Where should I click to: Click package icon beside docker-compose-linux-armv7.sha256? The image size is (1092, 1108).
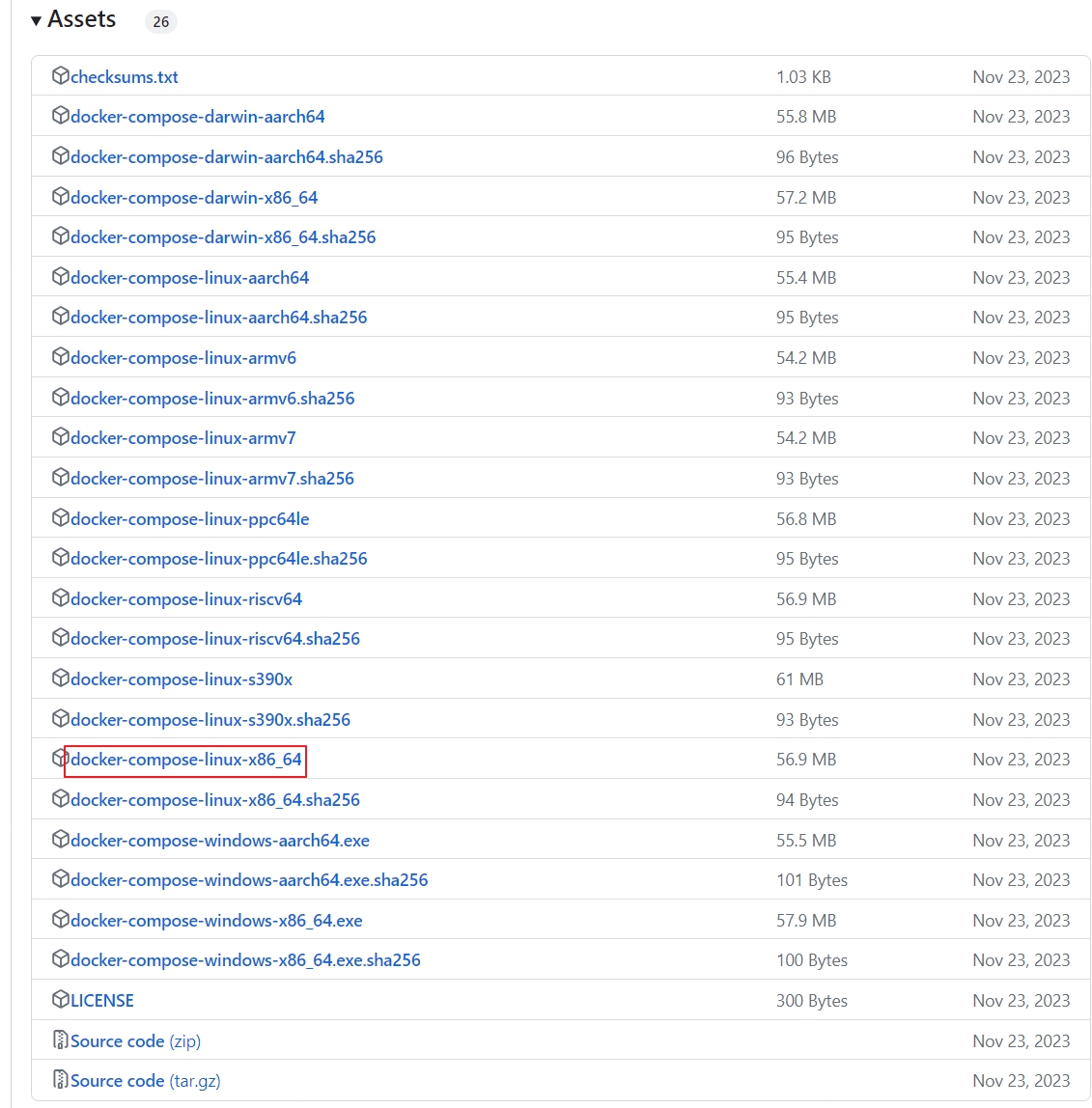[60, 476]
